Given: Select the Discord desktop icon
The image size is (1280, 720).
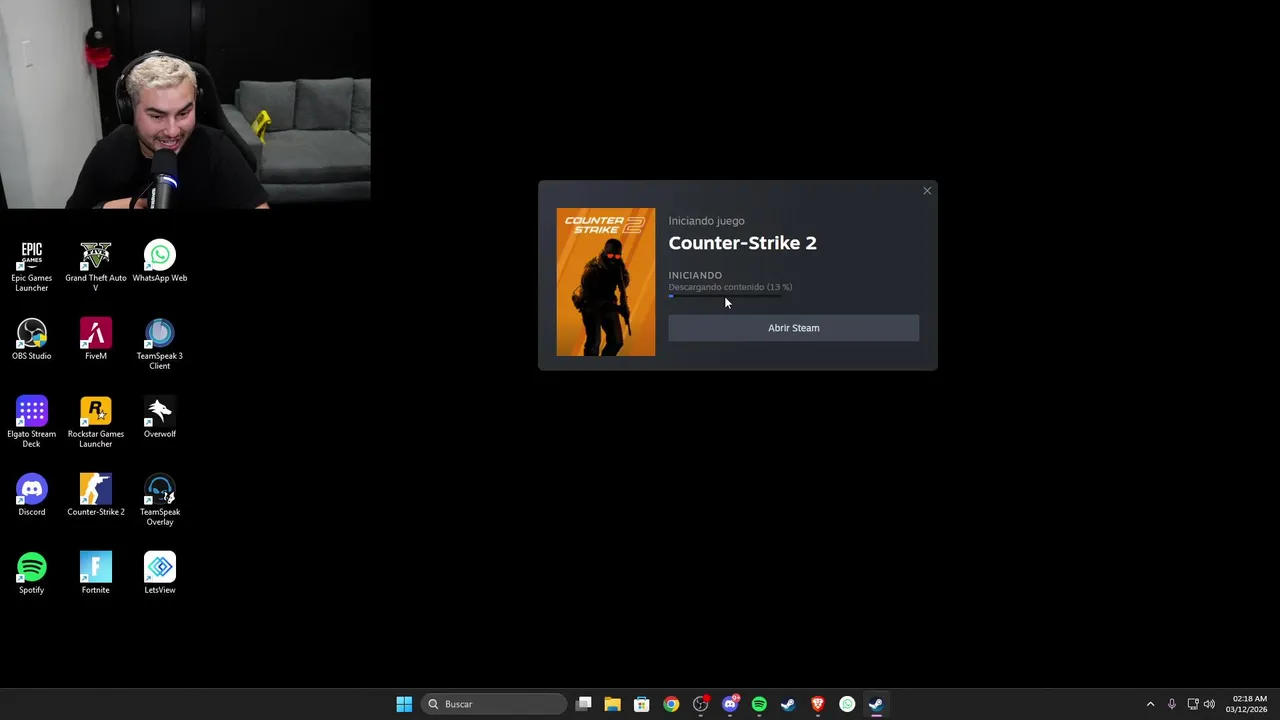Looking at the screenshot, I should [32, 496].
